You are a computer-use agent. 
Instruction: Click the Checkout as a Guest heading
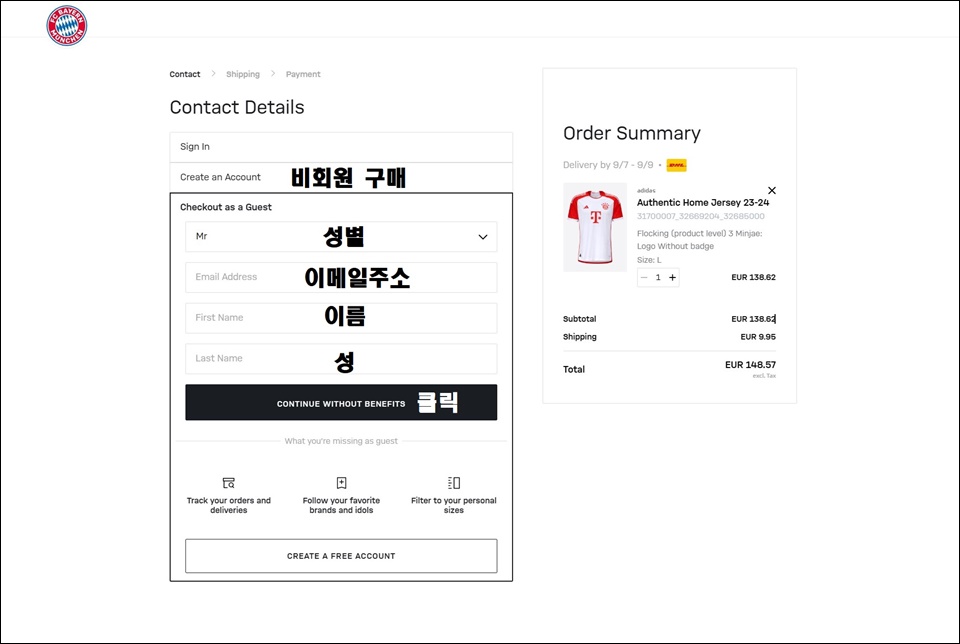tap(226, 207)
